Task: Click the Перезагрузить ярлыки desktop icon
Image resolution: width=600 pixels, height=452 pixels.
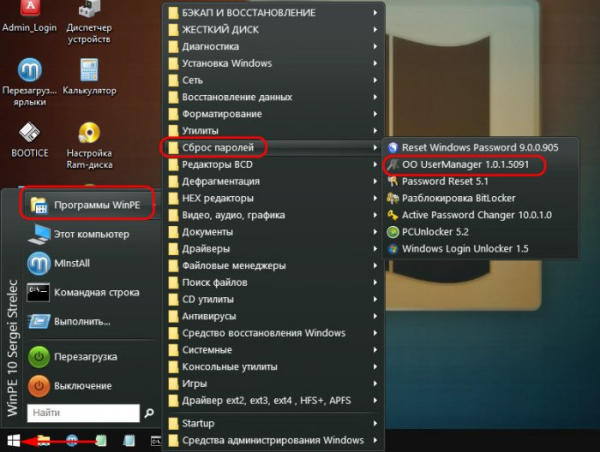Action: tap(30, 72)
